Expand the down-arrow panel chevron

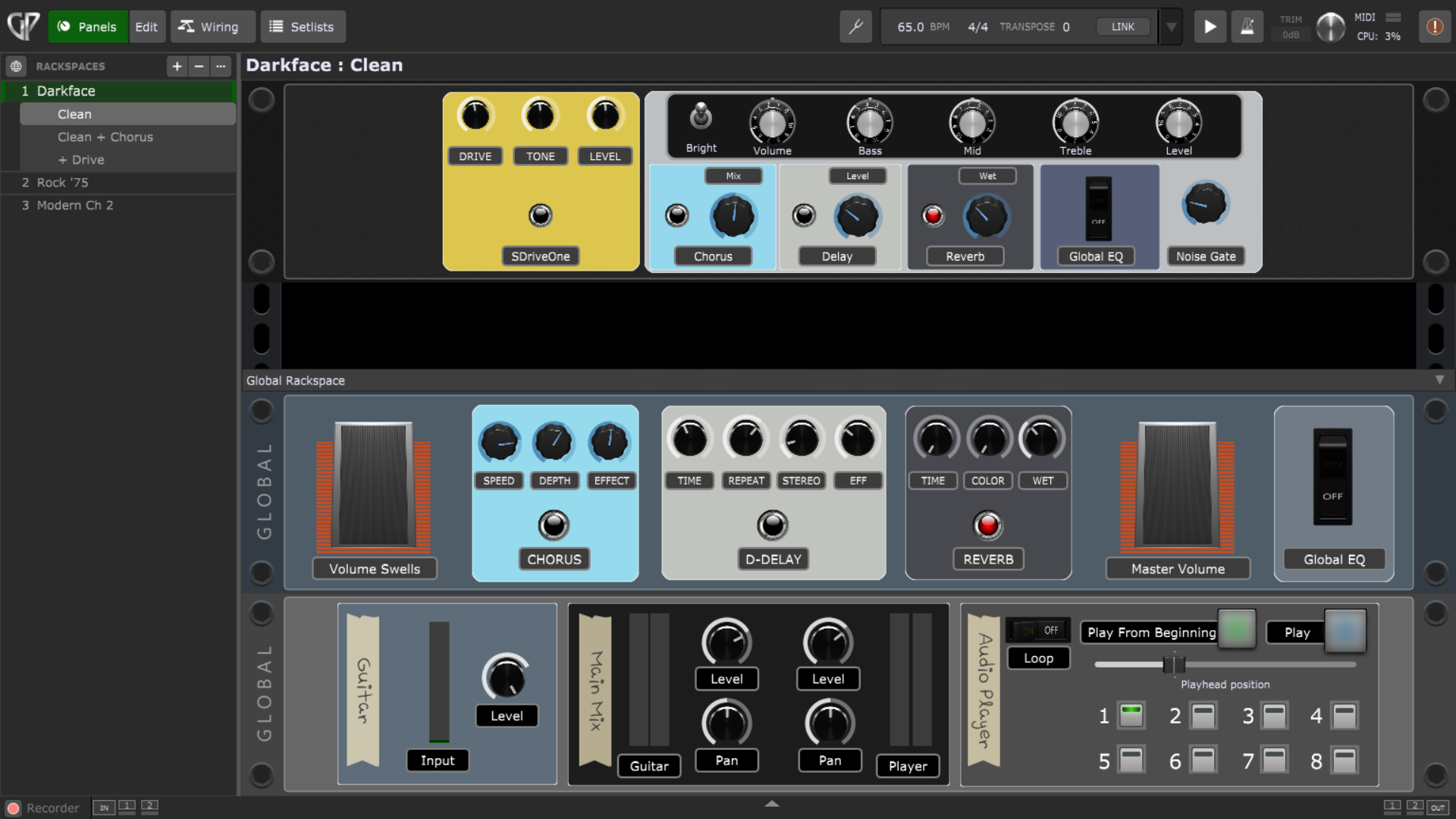[x=1439, y=380]
